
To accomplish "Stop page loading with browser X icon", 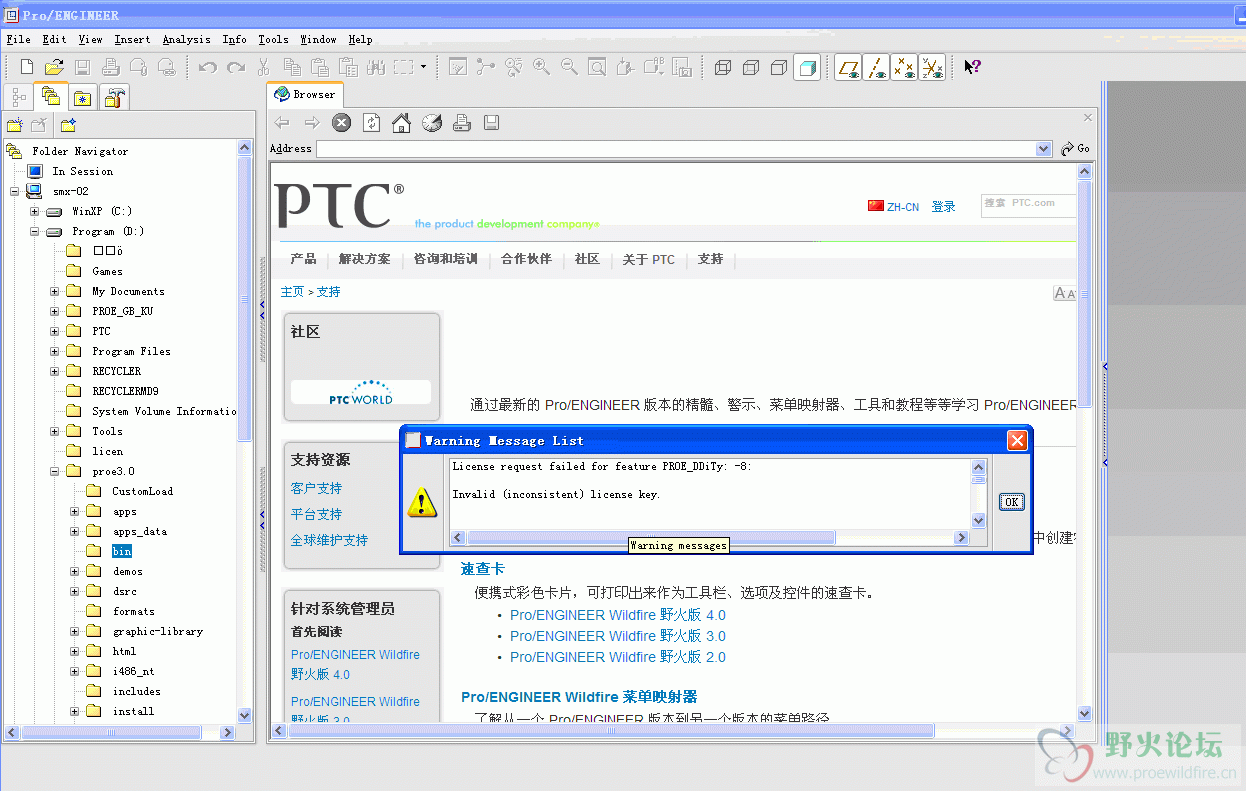I will tap(342, 123).
